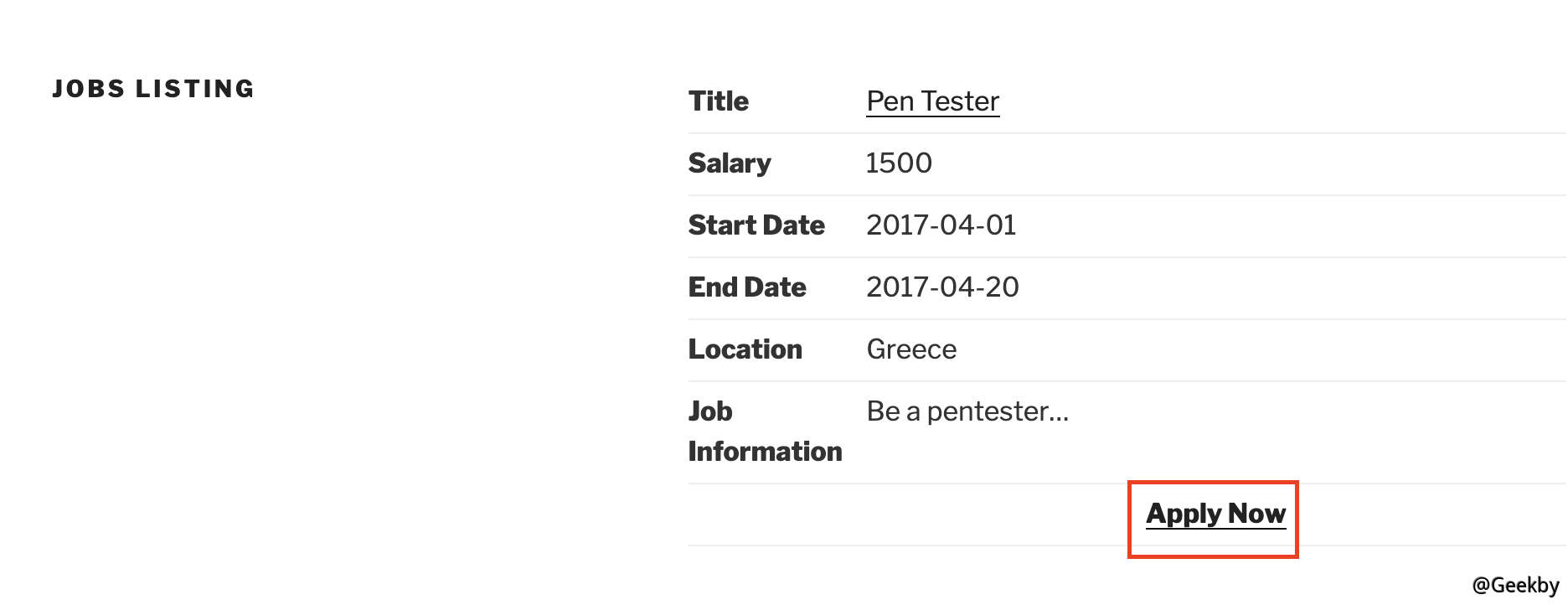Click the Apply Now link

click(1215, 514)
